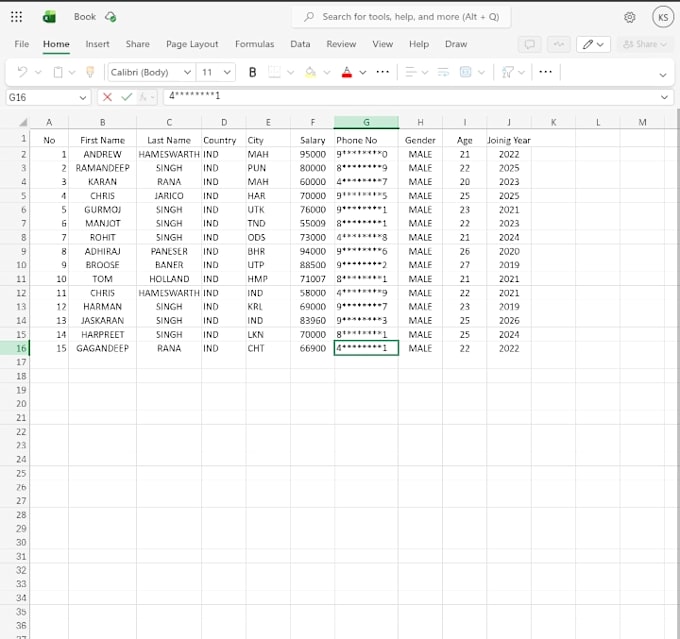The width and height of the screenshot is (680, 639).
Task: Toggle Bold formatting
Action: coord(252,72)
